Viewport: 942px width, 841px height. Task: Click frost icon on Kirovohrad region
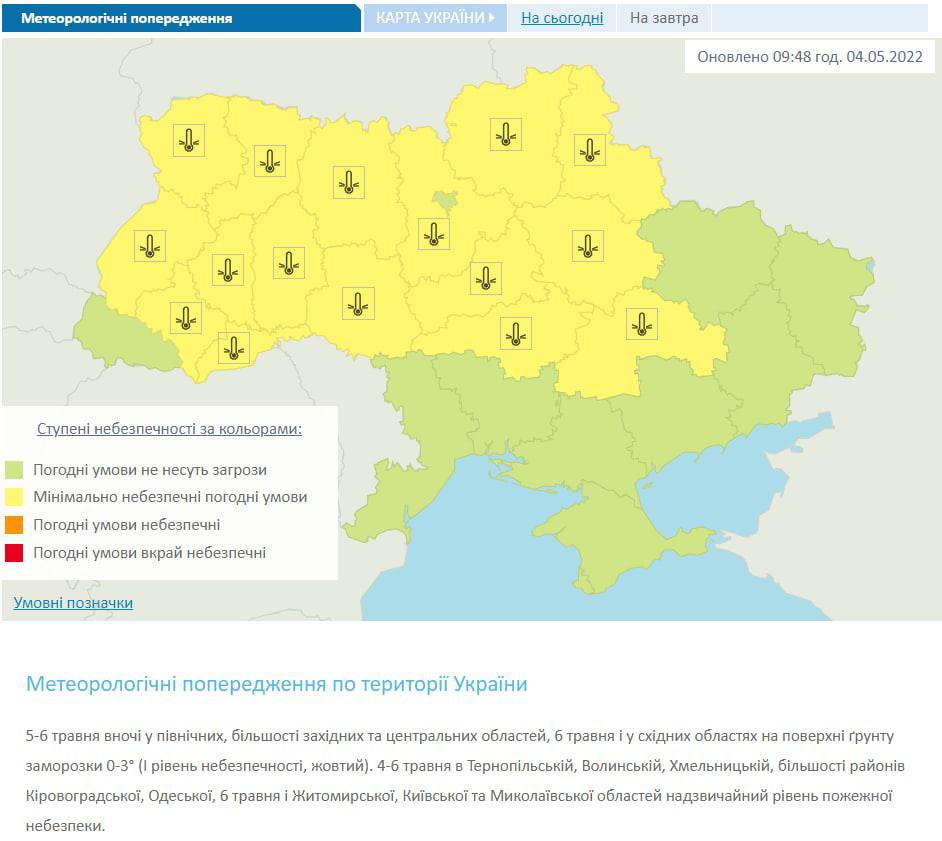[515, 333]
